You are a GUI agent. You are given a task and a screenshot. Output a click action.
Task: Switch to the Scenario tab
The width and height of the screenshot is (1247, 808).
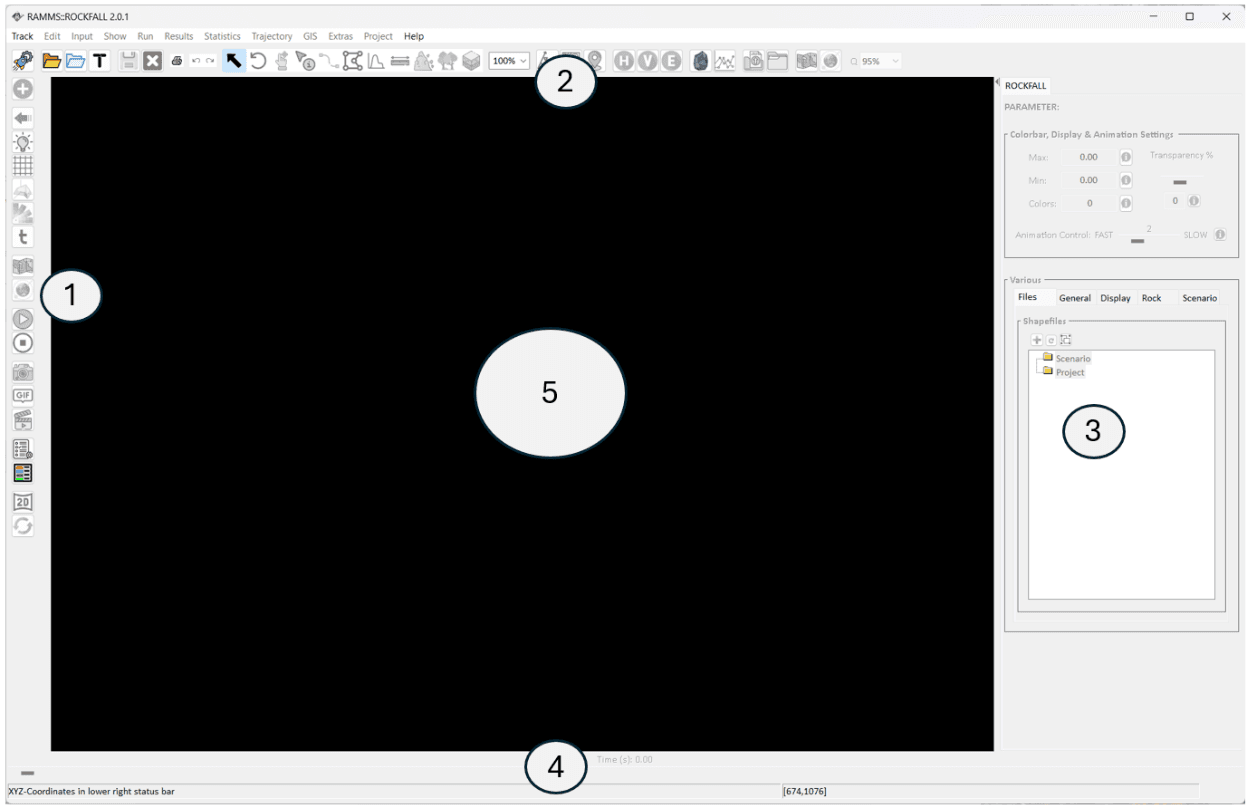coord(1199,298)
